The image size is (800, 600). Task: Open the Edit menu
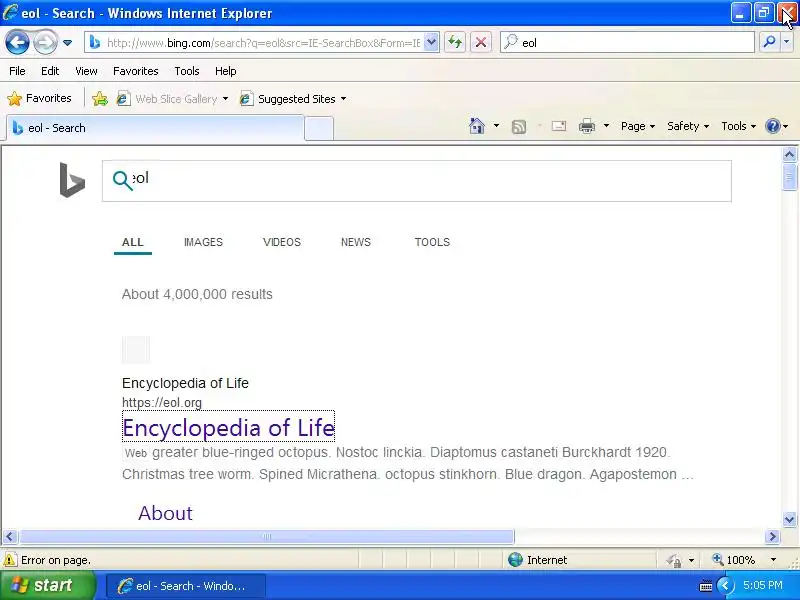click(x=50, y=71)
